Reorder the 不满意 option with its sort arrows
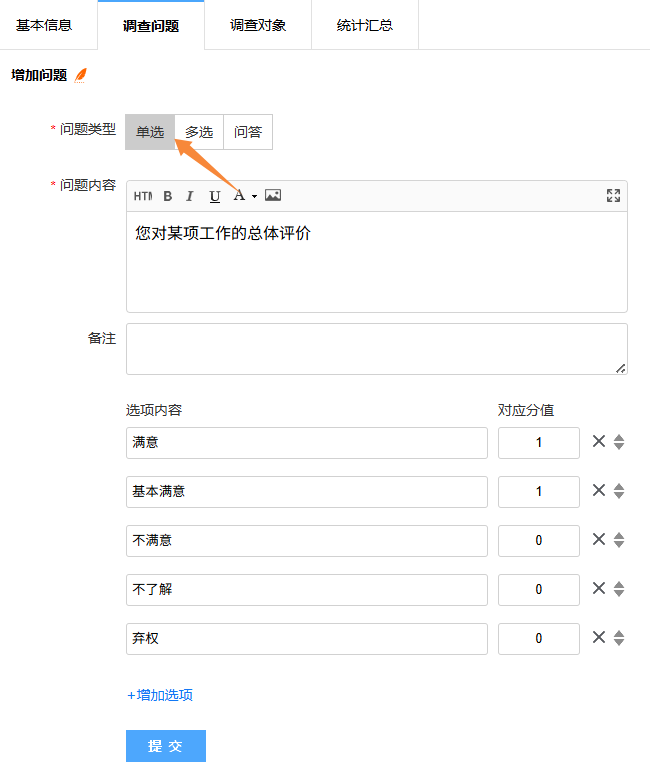Screen dimensions: 650x774 click(x=619, y=540)
